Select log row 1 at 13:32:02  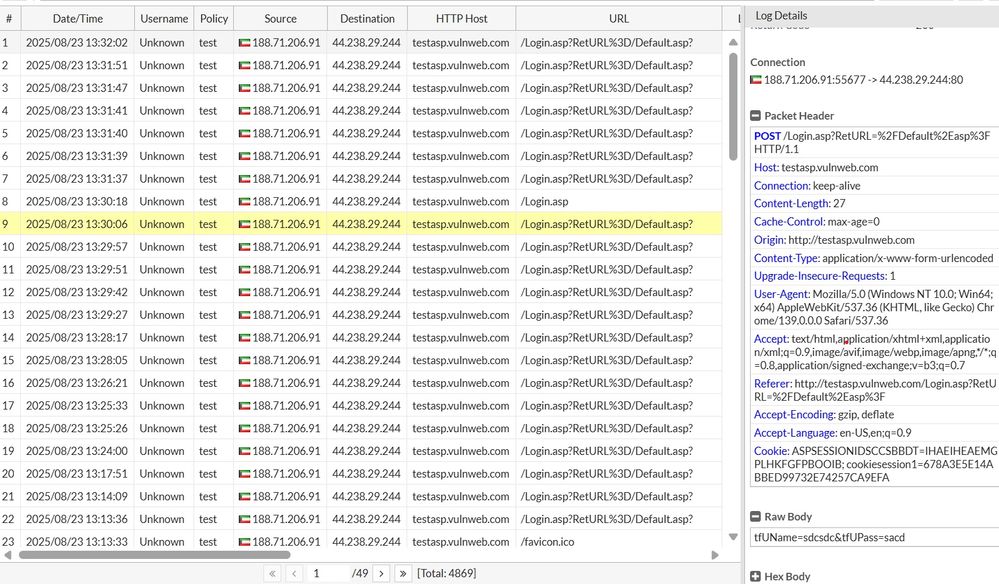361,43
